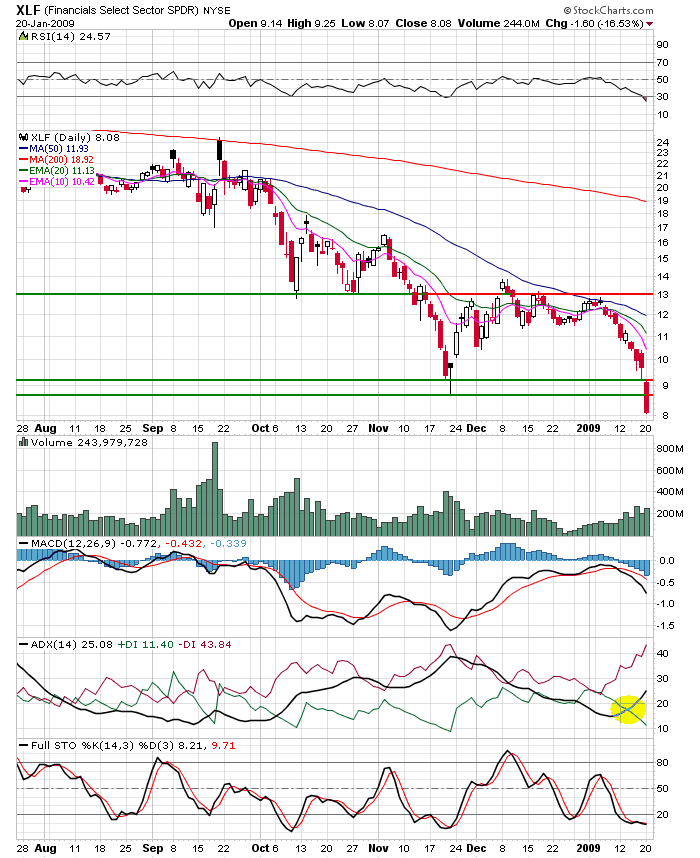Select the red stochastic %D value 9.71
The image size is (700, 858).
click(x=223, y=745)
